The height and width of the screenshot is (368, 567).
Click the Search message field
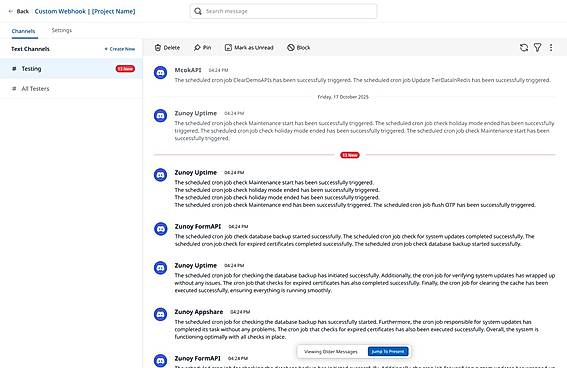point(283,11)
